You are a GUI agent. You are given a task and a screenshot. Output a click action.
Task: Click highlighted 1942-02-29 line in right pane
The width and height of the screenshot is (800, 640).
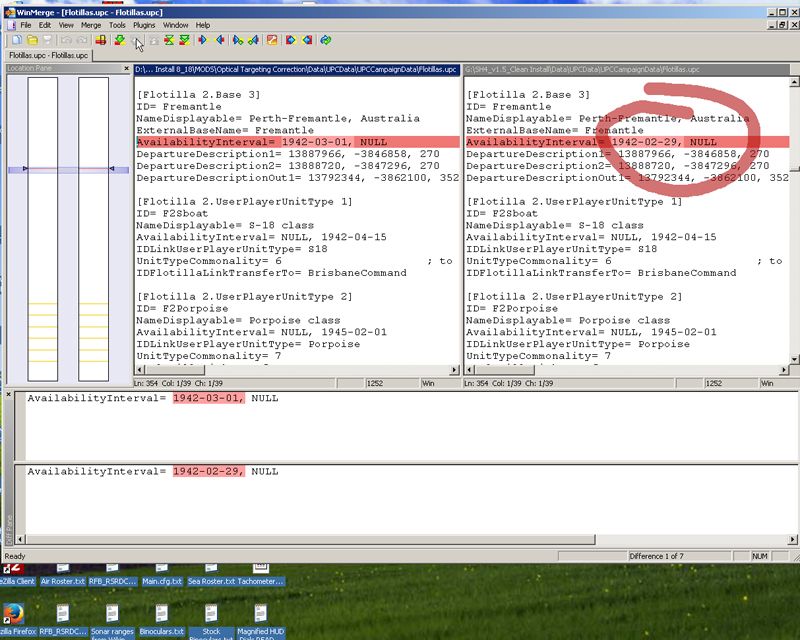click(x=627, y=142)
